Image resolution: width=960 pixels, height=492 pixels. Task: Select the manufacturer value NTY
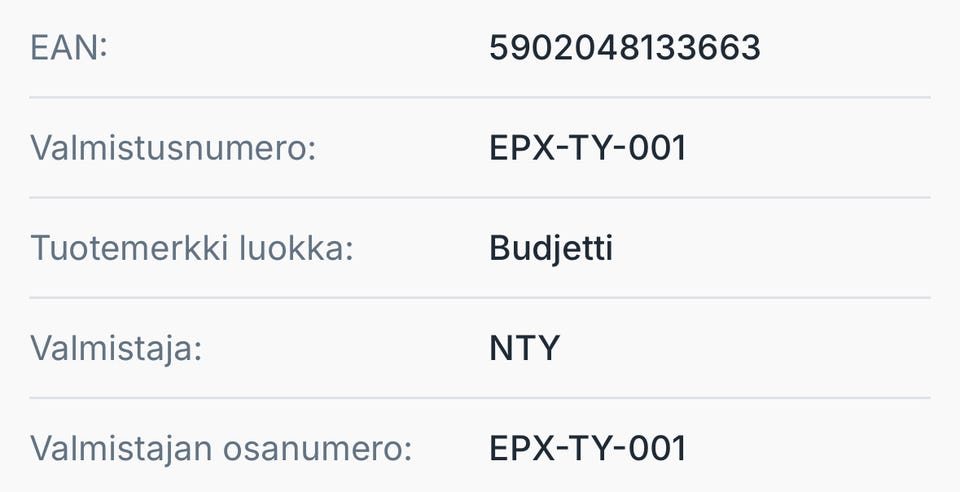click(x=525, y=348)
